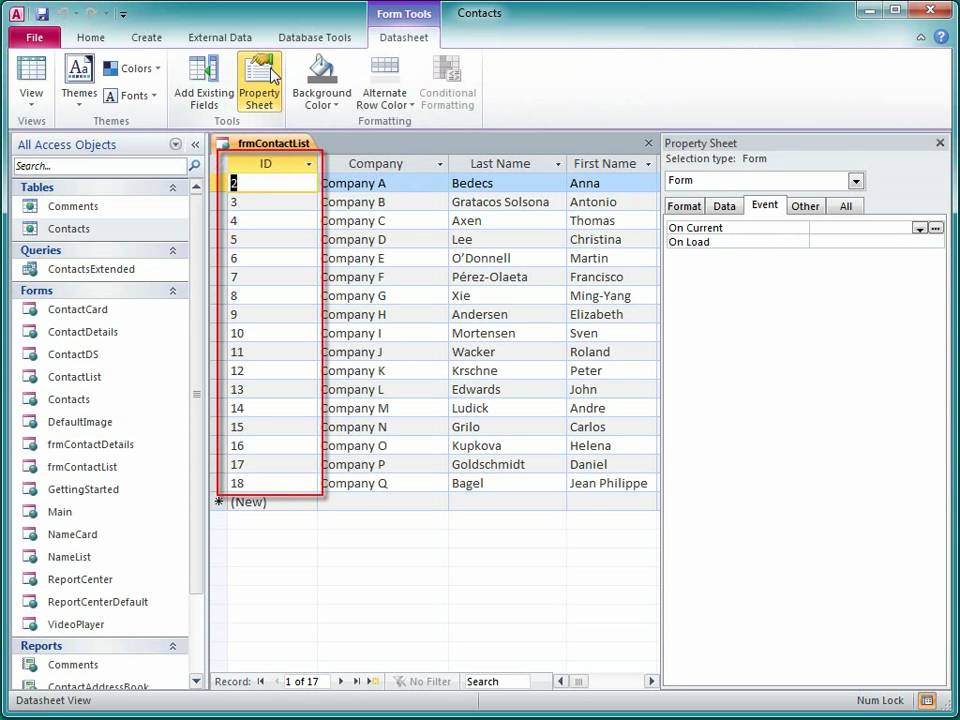Switch to Database Tools ribbon tab
This screenshot has width=960, height=720.
click(315, 37)
